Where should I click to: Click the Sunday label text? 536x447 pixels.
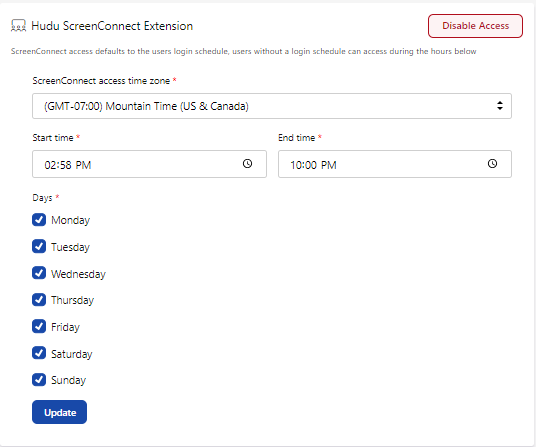click(x=68, y=380)
